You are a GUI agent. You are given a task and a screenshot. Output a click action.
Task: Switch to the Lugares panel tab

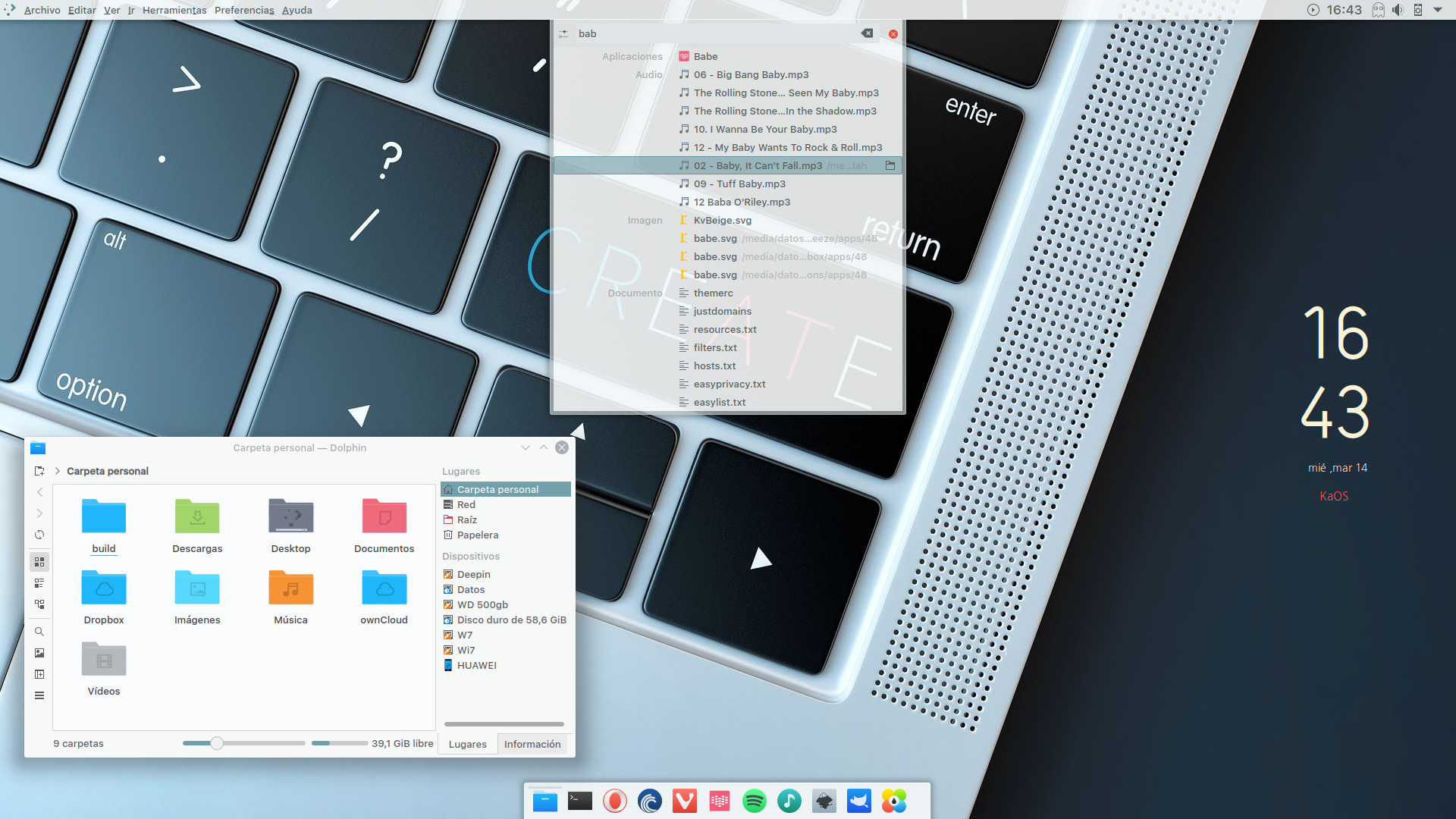(468, 744)
